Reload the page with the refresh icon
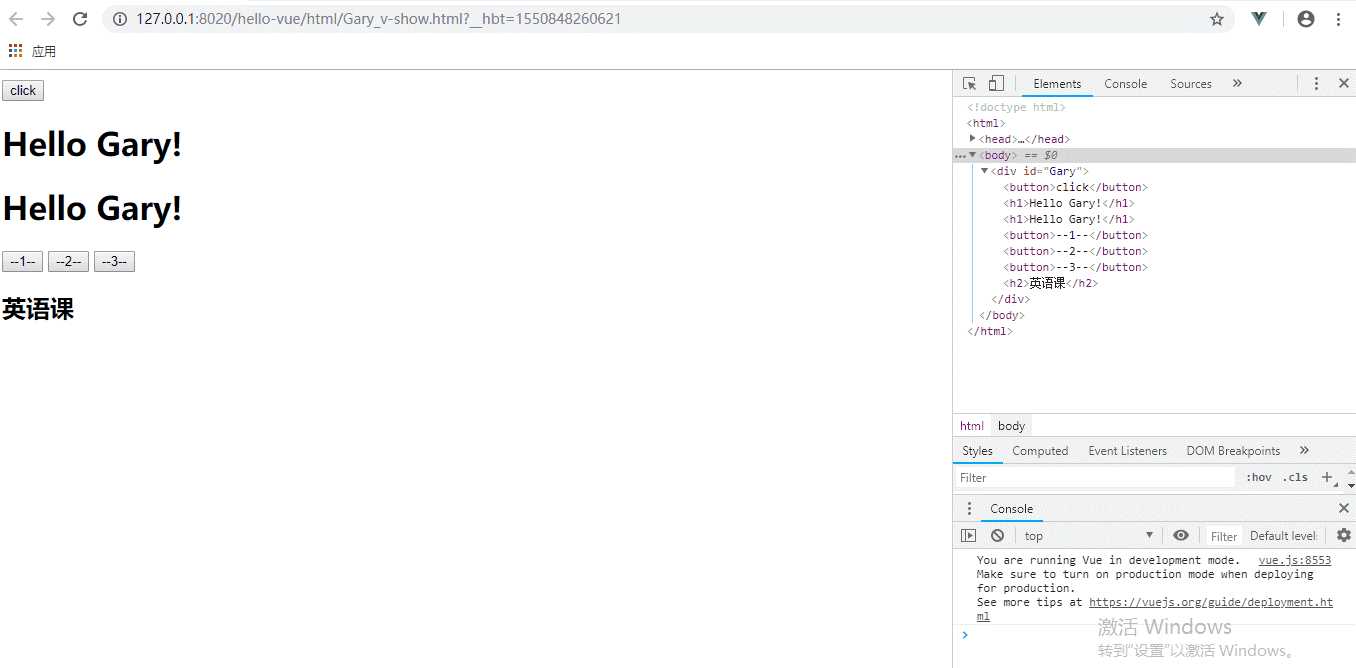Image resolution: width=1356 pixels, height=668 pixels. pyautogui.click(x=80, y=19)
